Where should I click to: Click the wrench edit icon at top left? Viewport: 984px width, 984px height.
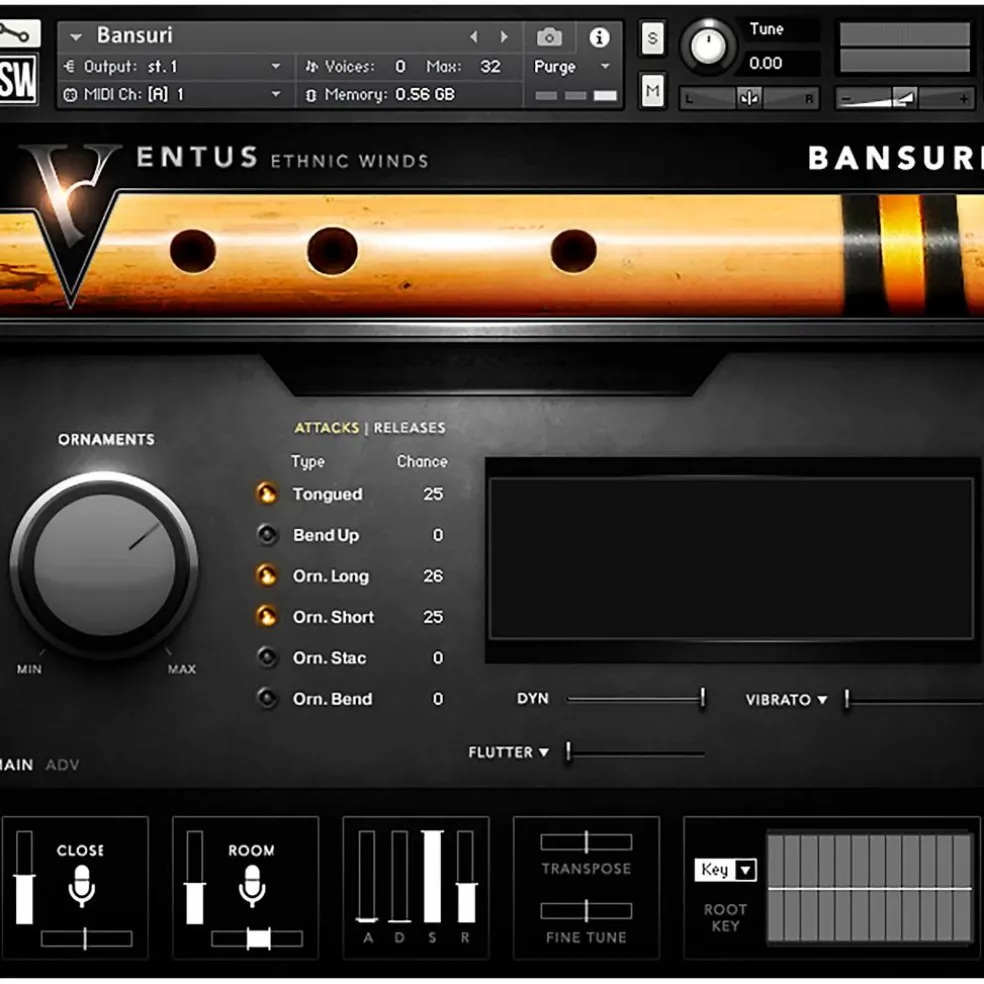point(19,33)
